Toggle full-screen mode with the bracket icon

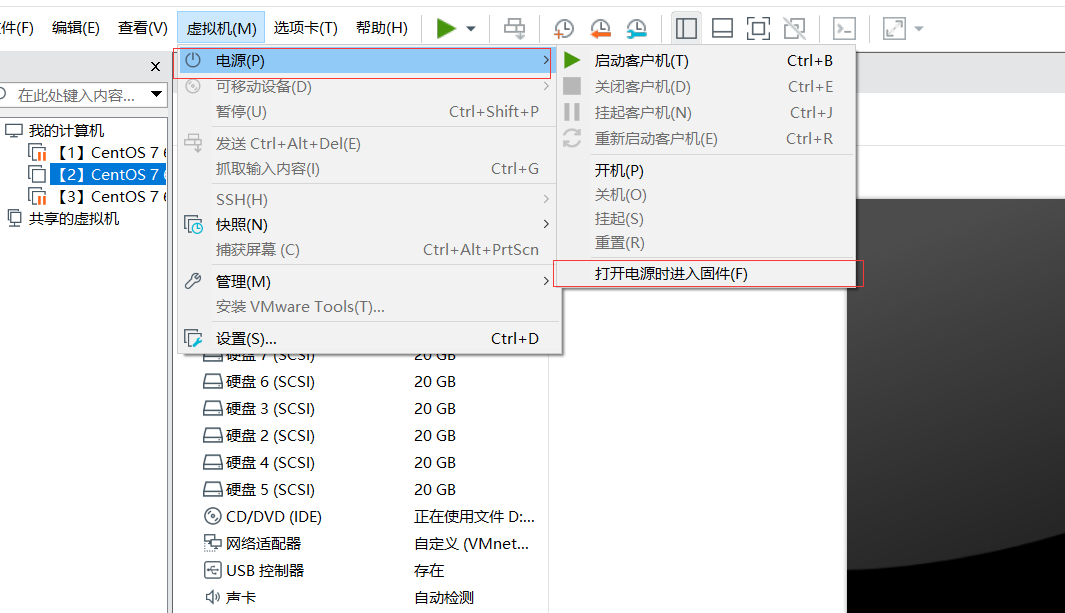[757, 27]
